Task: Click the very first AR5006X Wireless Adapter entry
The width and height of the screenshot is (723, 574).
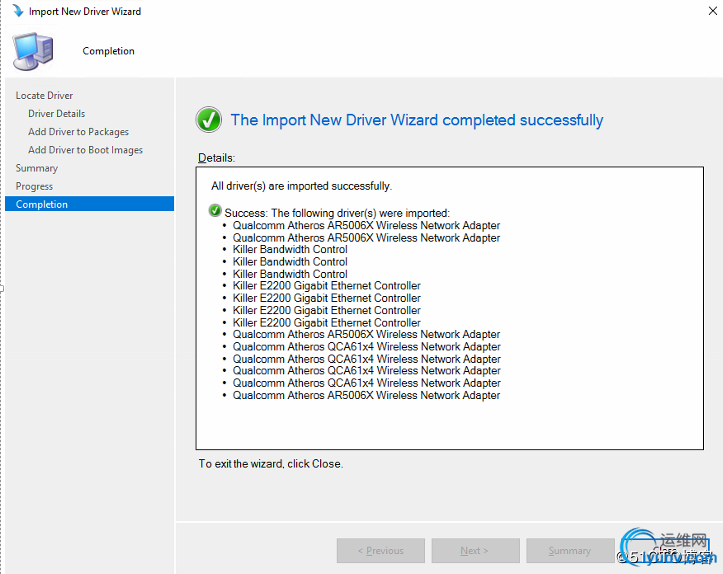Action: click(x=366, y=225)
